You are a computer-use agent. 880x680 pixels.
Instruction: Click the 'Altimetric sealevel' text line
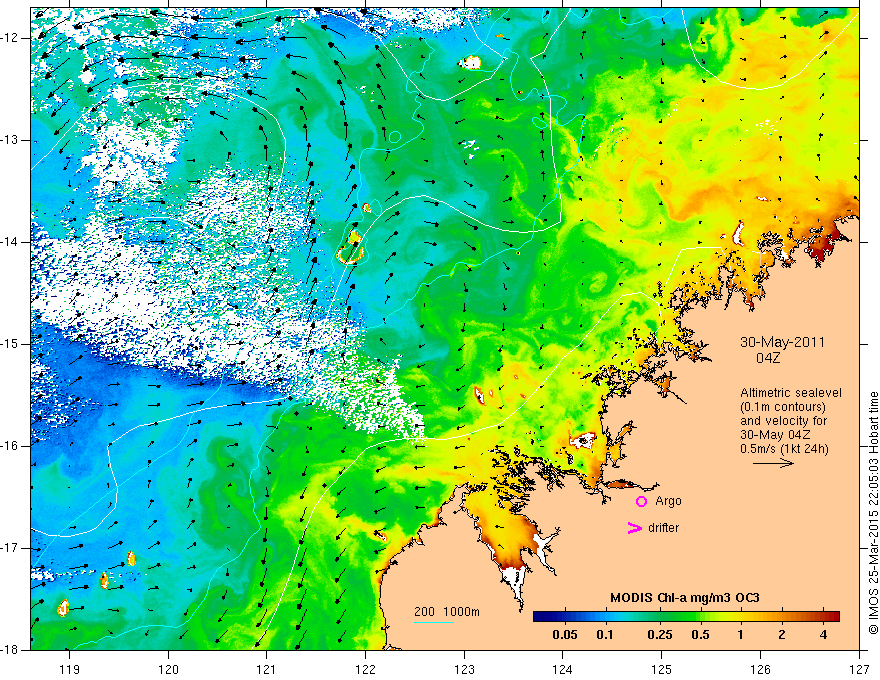(791, 393)
